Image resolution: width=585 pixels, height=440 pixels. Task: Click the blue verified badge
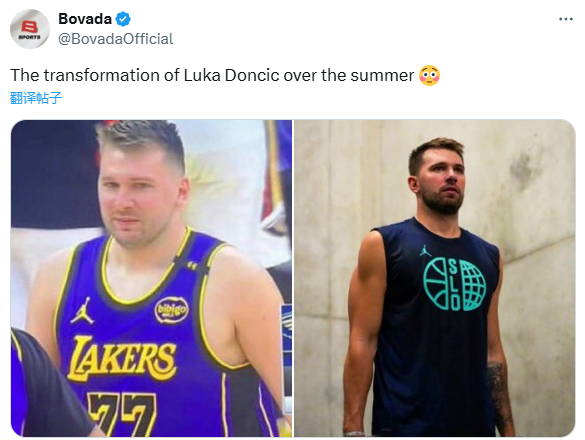pos(123,19)
